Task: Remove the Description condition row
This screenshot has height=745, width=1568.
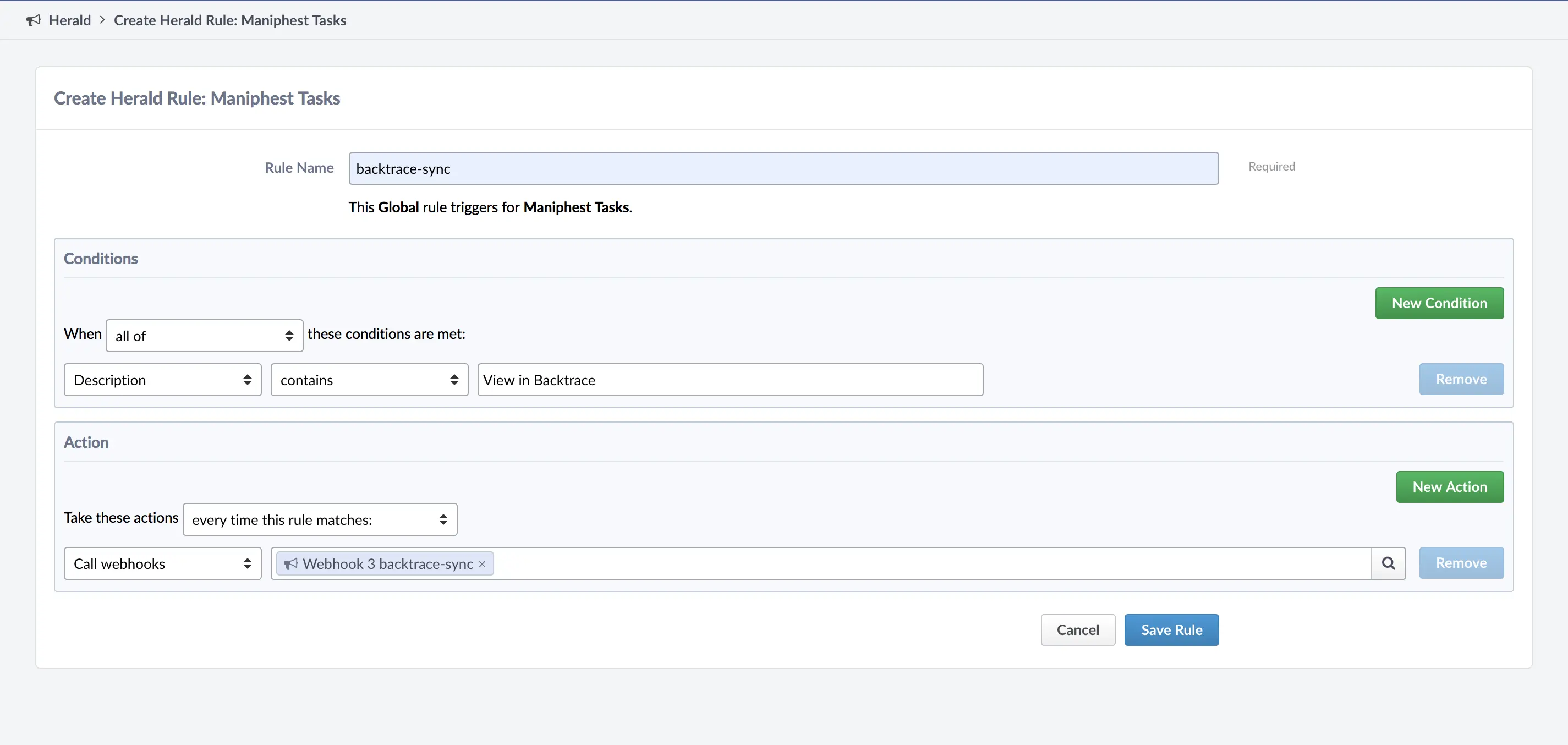Action: [x=1460, y=379]
